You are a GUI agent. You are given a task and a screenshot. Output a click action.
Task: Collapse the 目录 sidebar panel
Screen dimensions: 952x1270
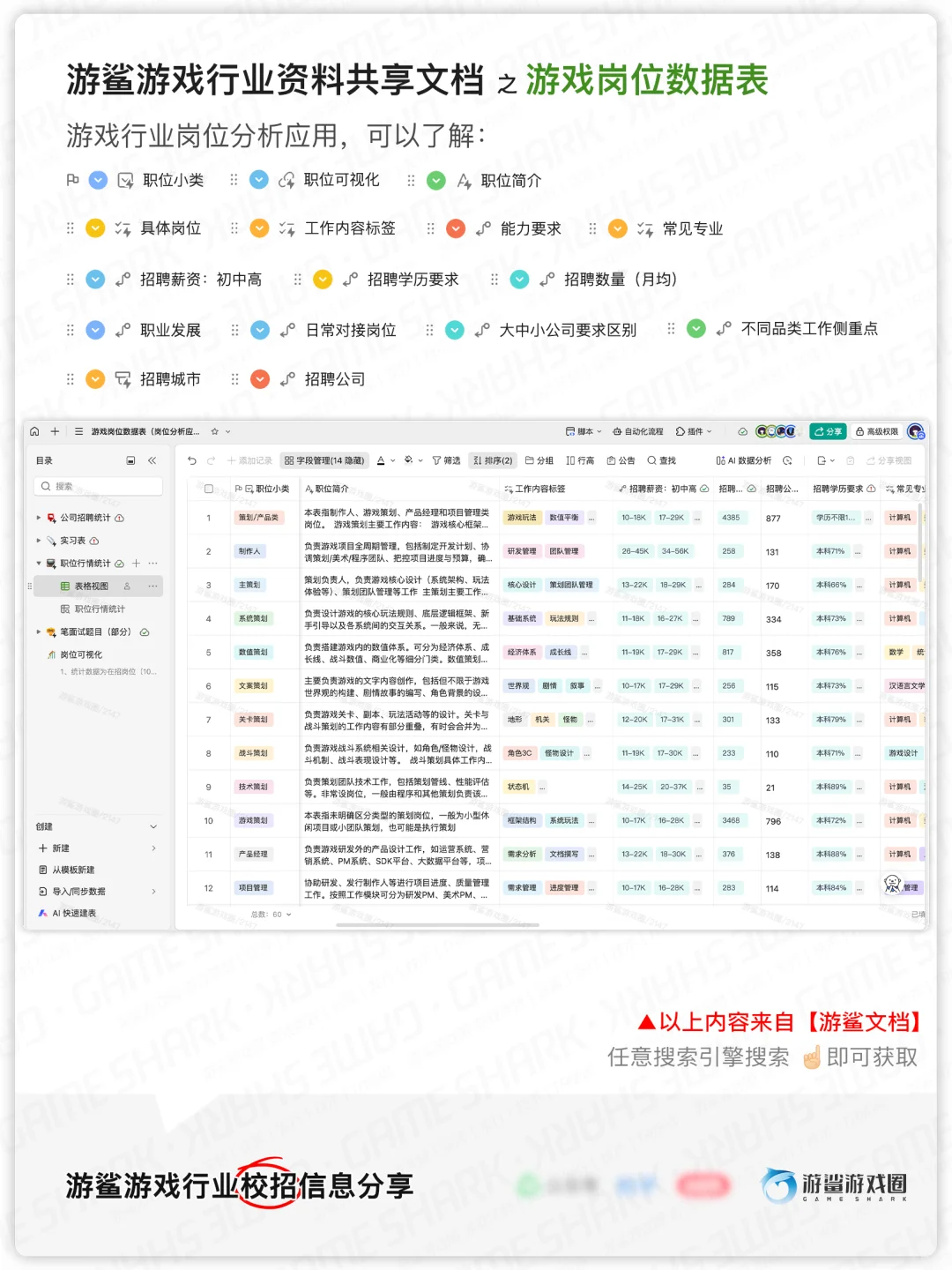pyautogui.click(x=152, y=459)
